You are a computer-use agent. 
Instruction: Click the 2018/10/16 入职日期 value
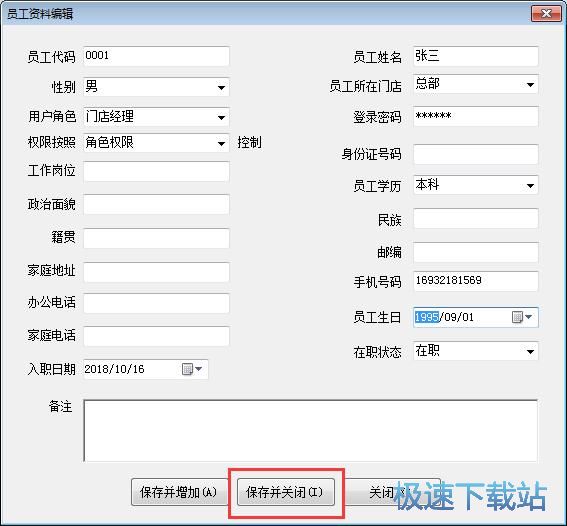114,369
